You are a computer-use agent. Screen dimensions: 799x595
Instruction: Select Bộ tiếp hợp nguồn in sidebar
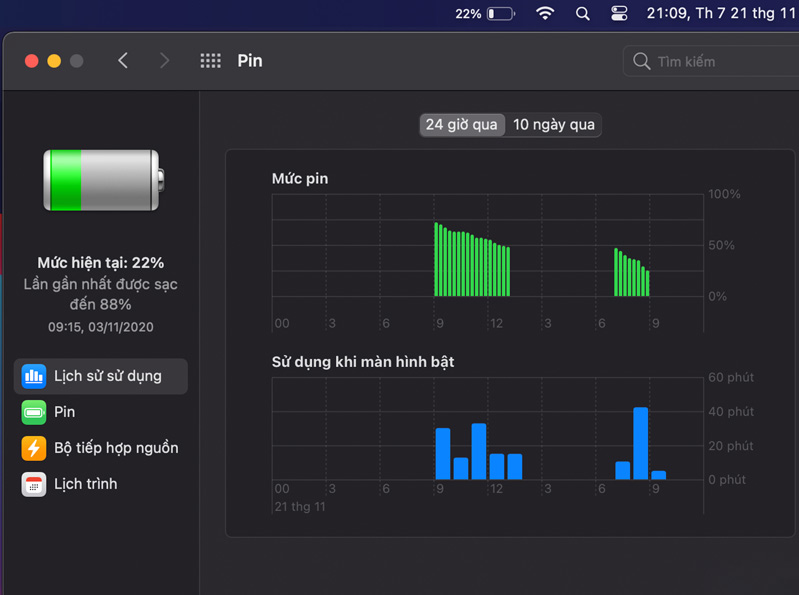click(116, 448)
